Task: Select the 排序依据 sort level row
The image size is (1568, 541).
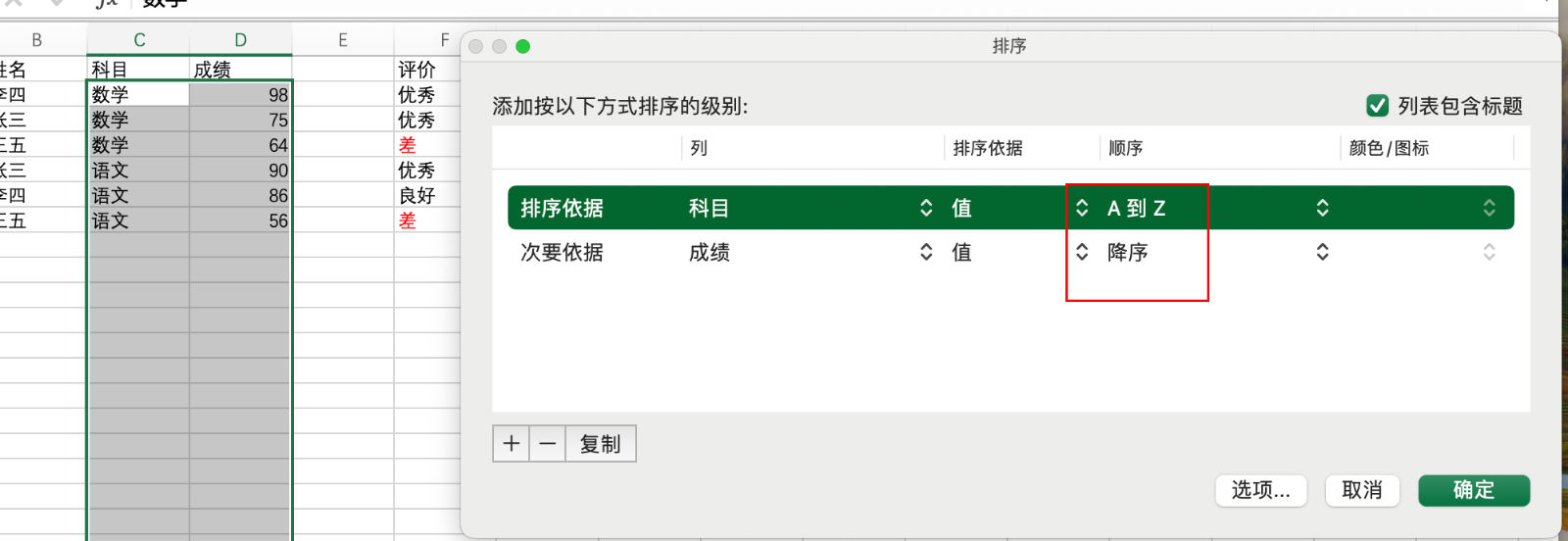Action: click(x=1010, y=208)
